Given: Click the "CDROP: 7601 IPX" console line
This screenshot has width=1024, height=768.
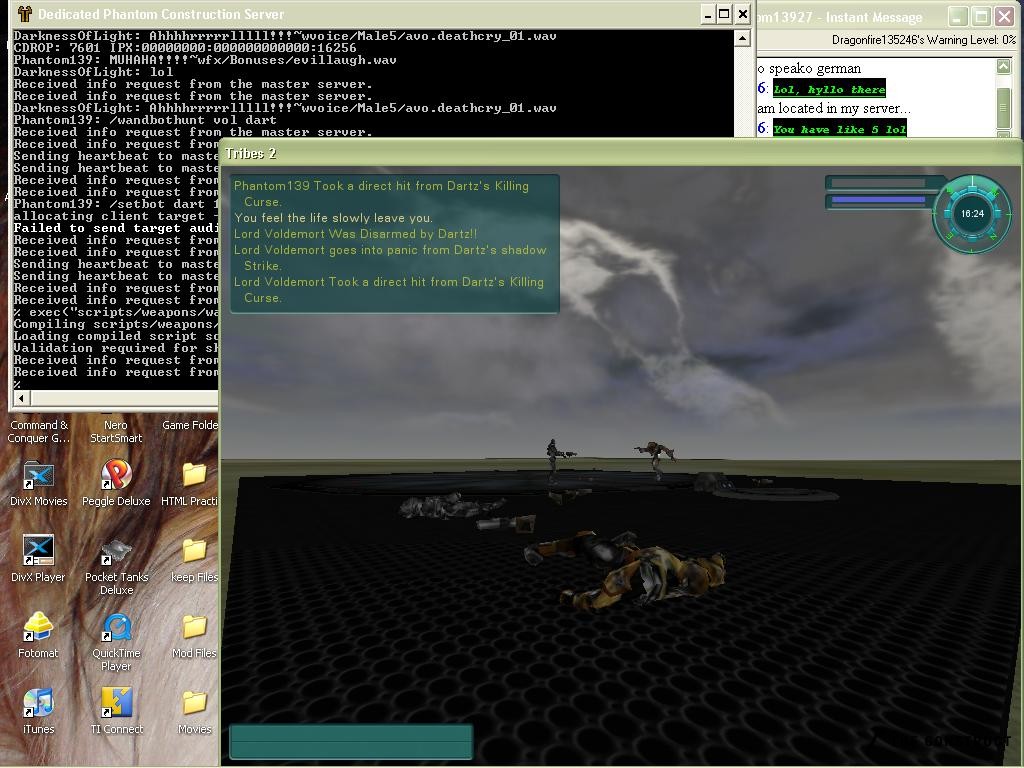Looking at the screenshot, I should coord(185,48).
